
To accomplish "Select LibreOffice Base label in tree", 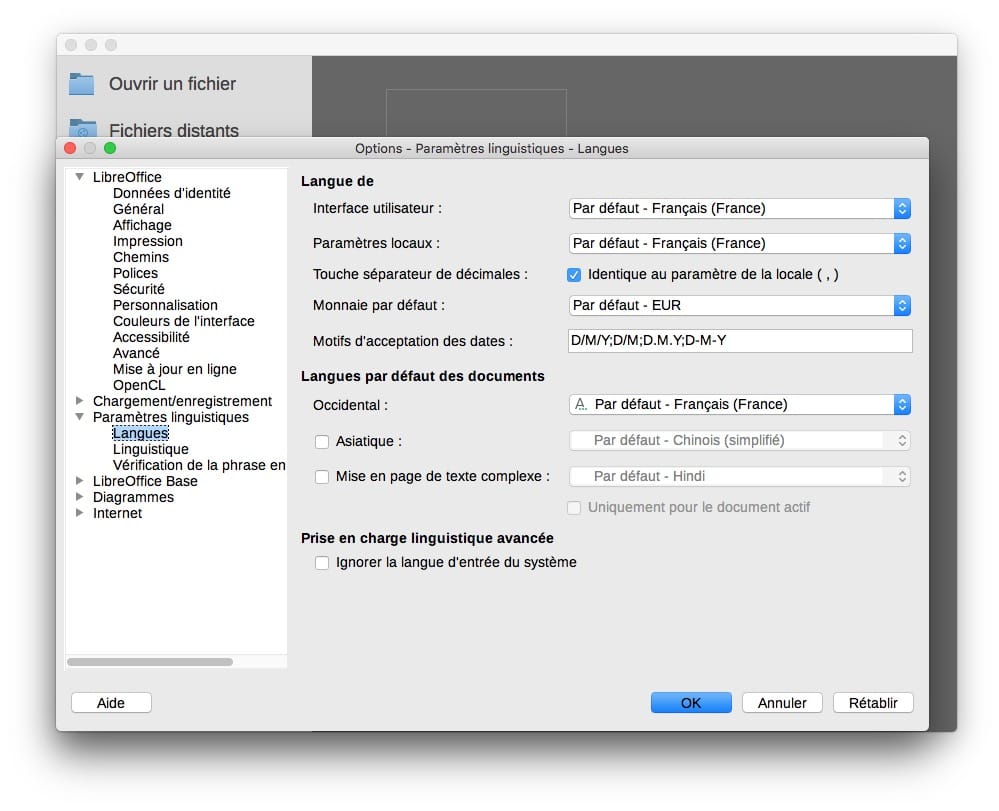I will 145,481.
